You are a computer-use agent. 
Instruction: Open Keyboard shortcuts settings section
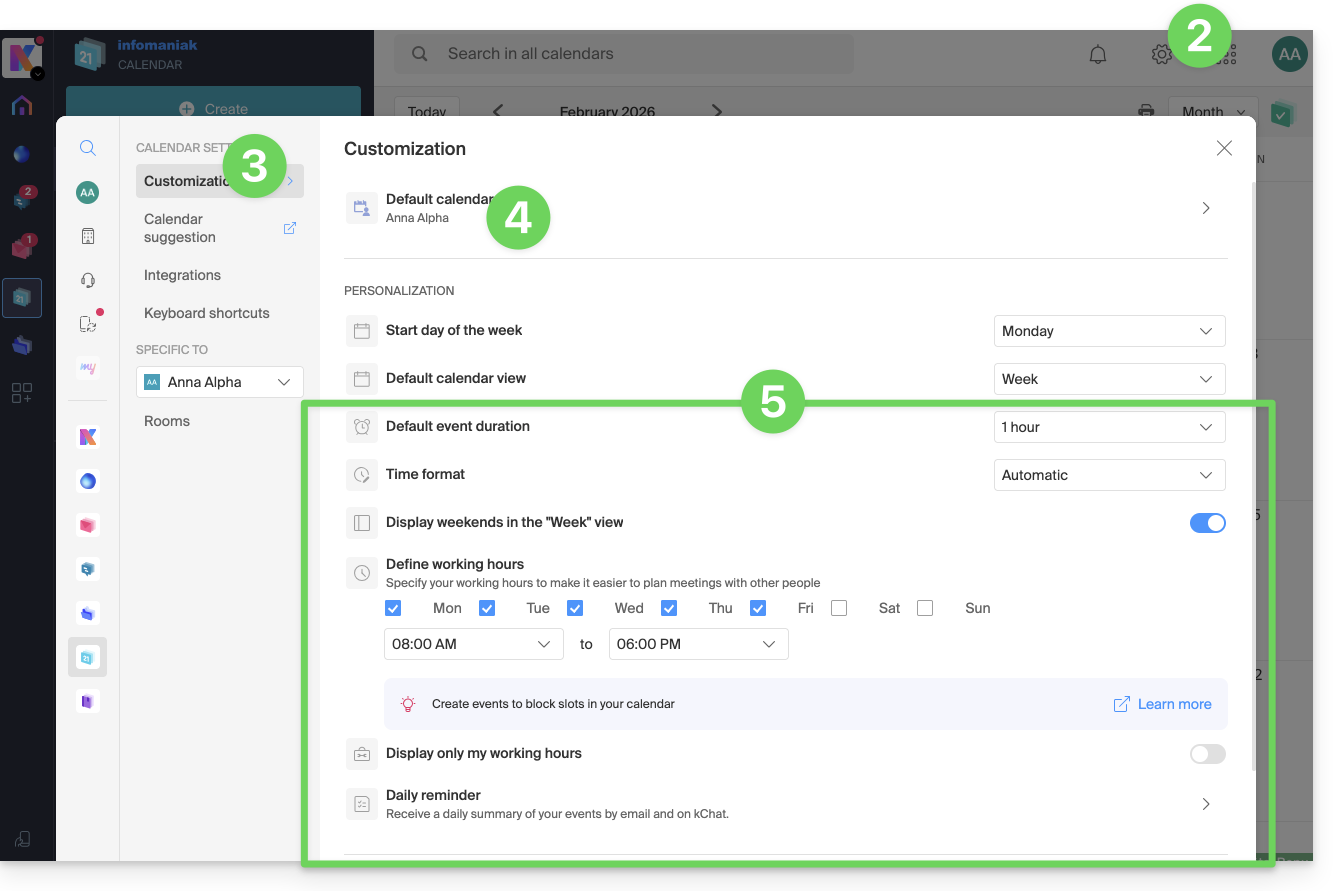207,313
